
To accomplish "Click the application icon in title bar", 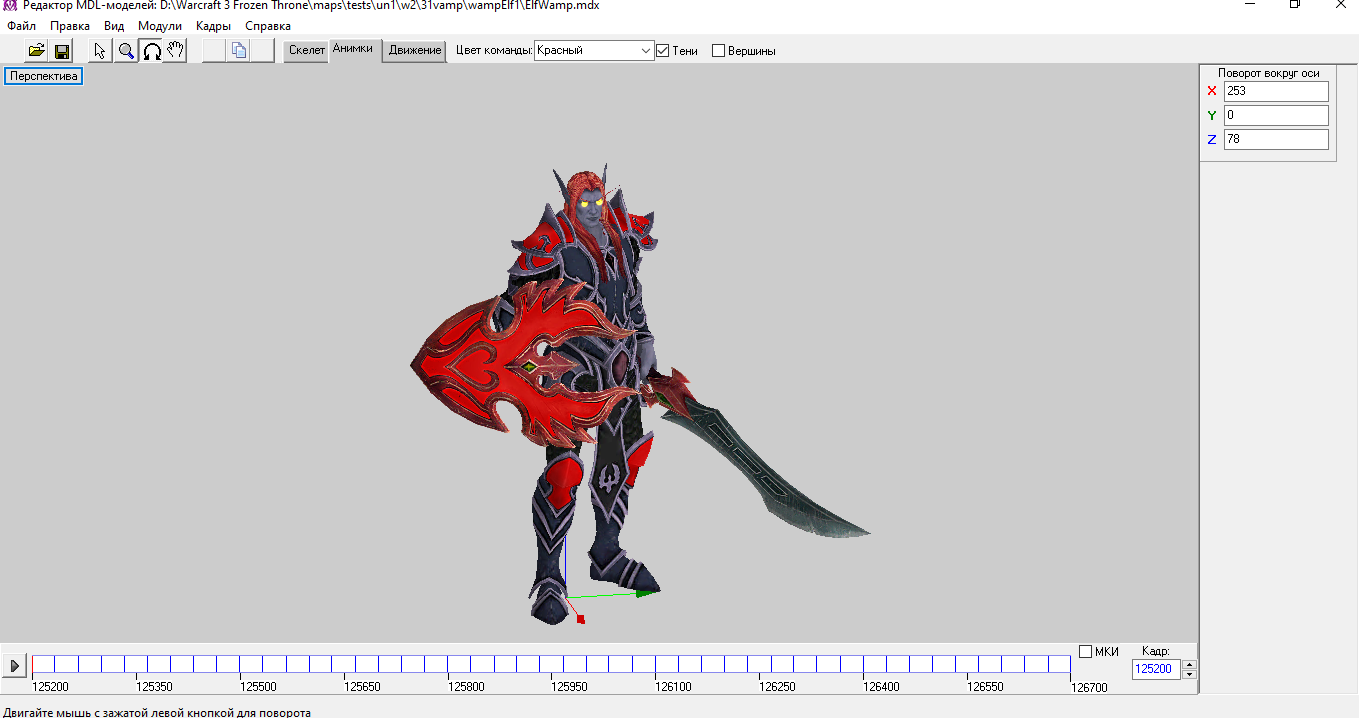I will (9, 6).
